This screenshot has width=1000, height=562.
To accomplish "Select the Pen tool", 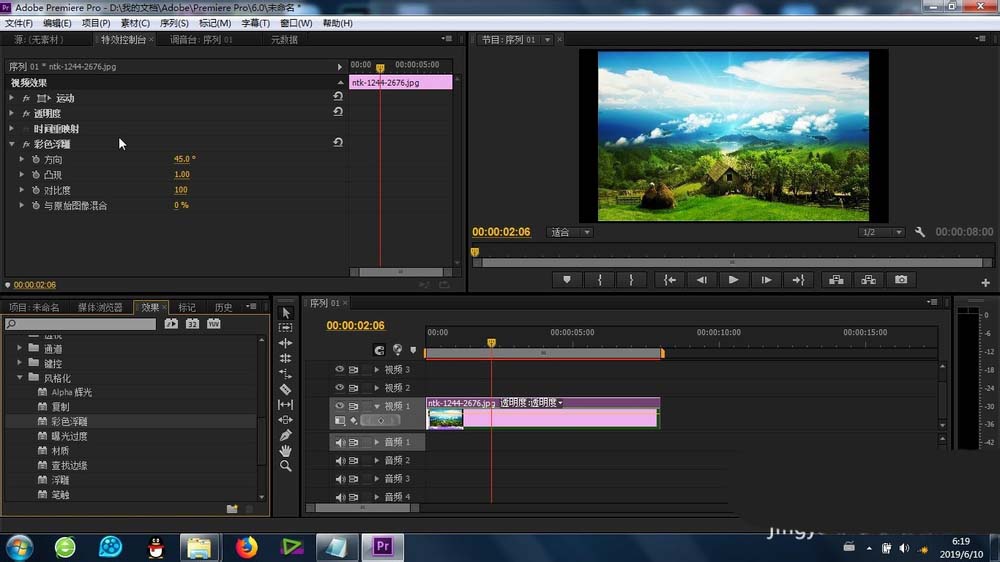I will (286, 435).
